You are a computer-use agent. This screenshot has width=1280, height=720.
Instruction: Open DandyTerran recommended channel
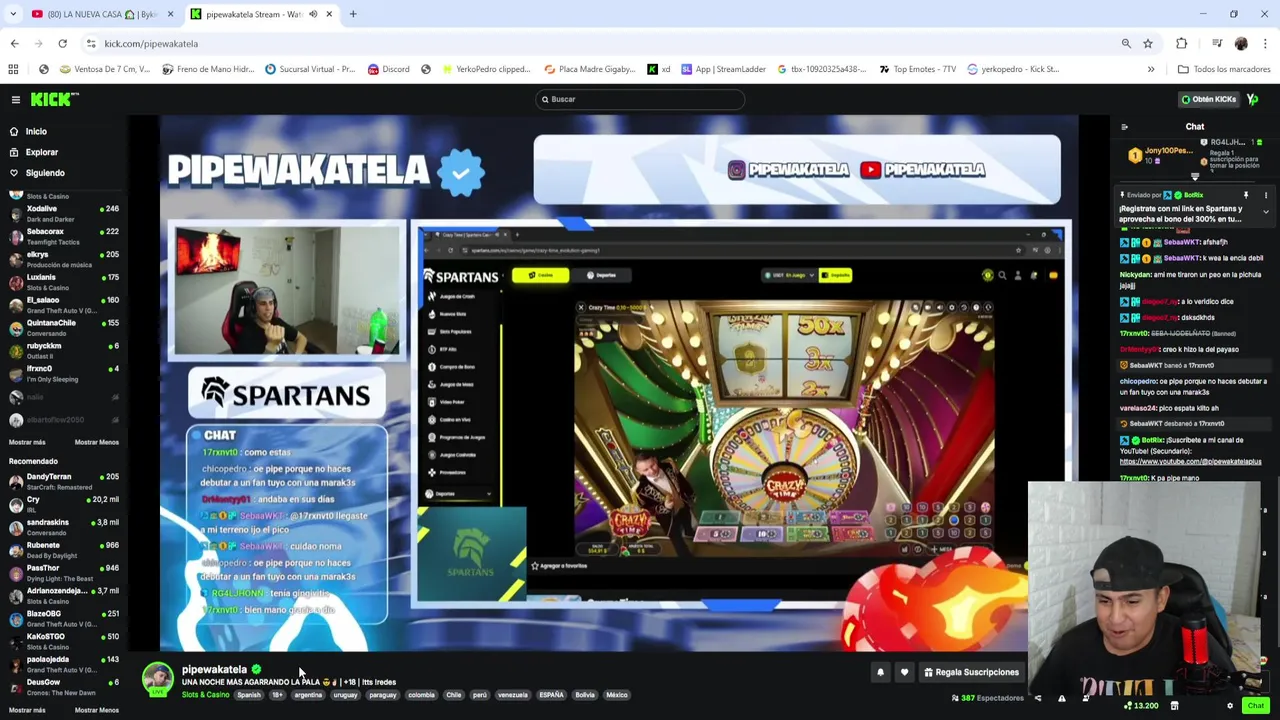tap(62, 481)
